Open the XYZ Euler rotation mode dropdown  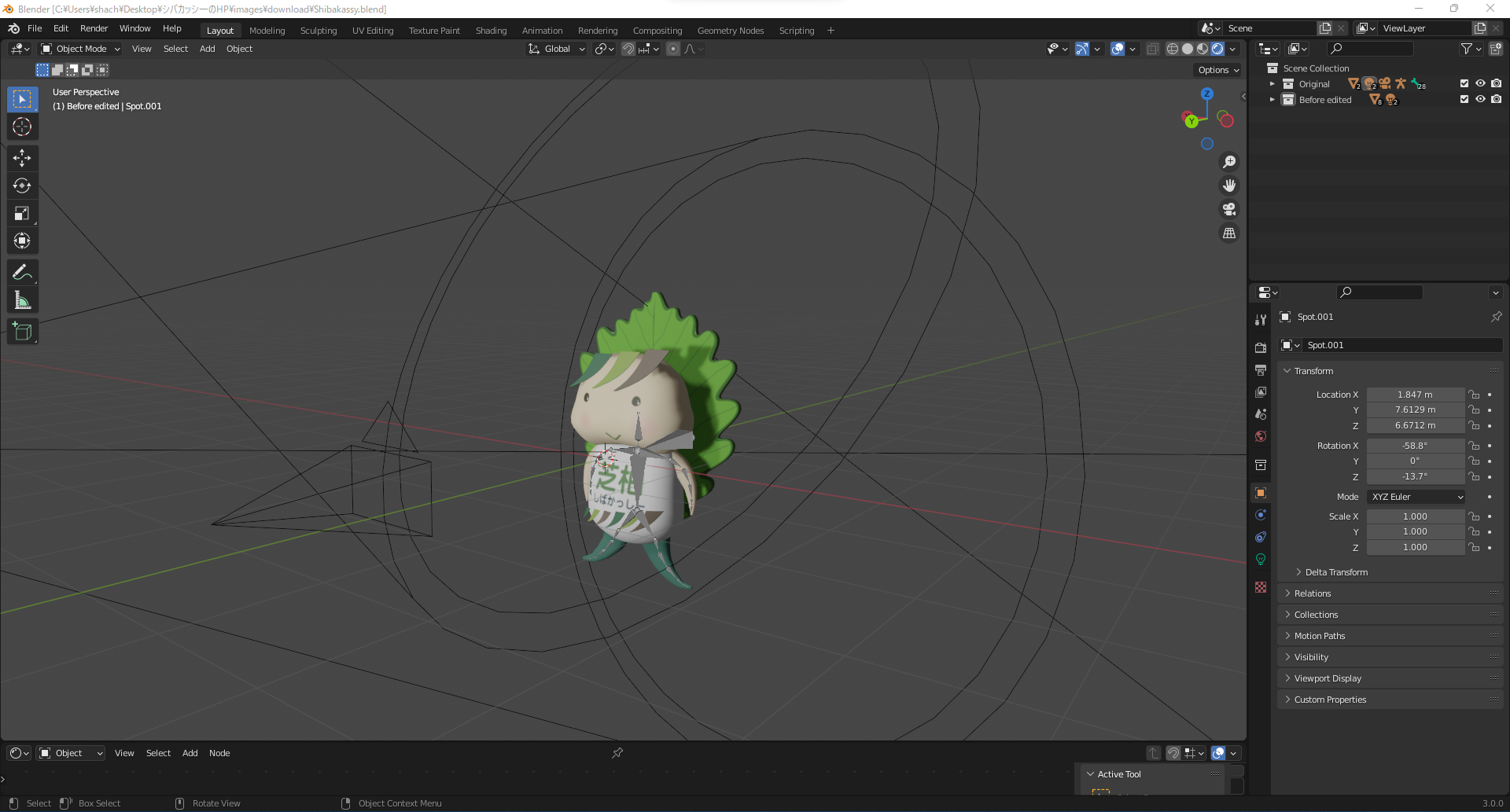1416,497
